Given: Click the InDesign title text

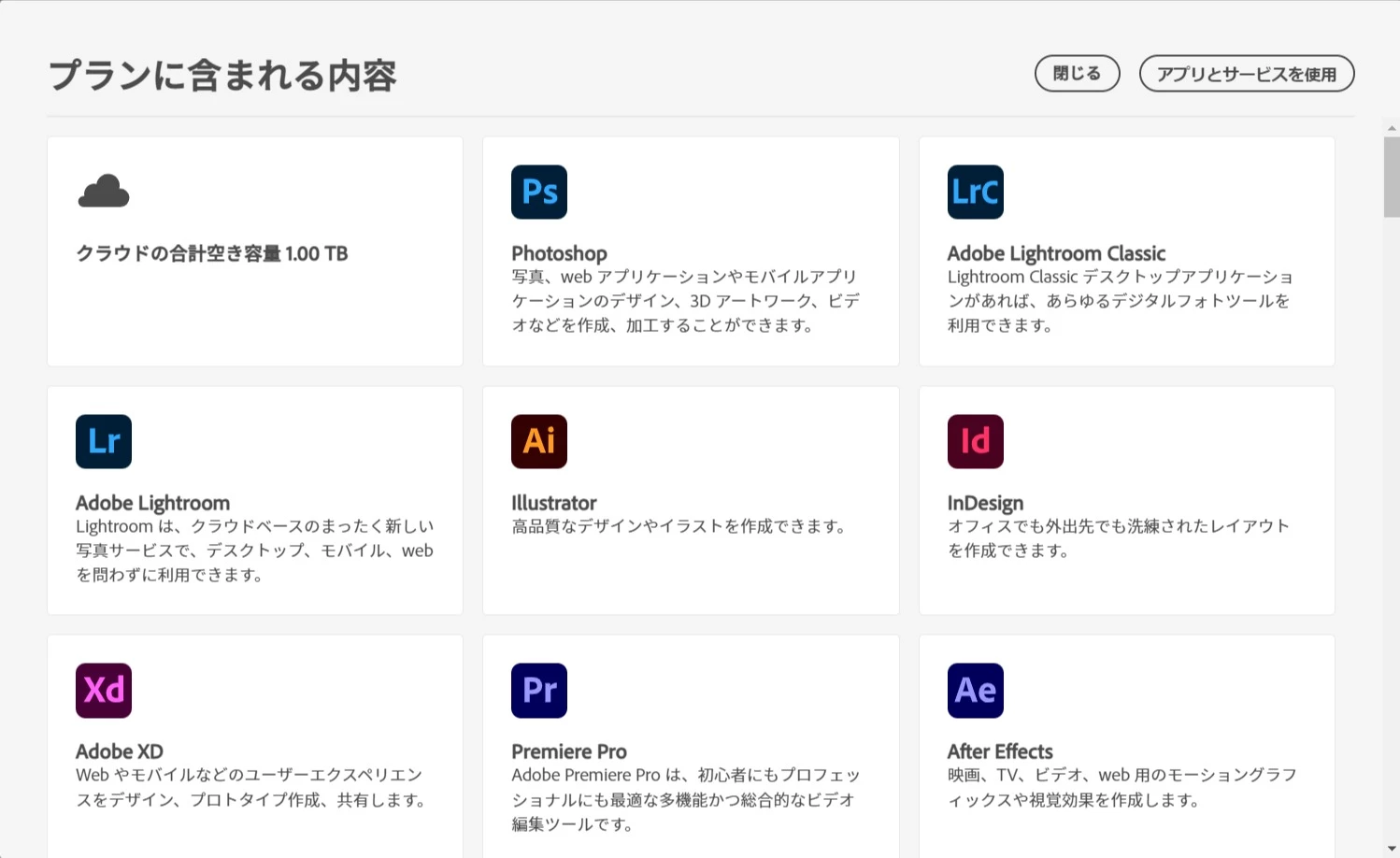Looking at the screenshot, I should [985, 503].
